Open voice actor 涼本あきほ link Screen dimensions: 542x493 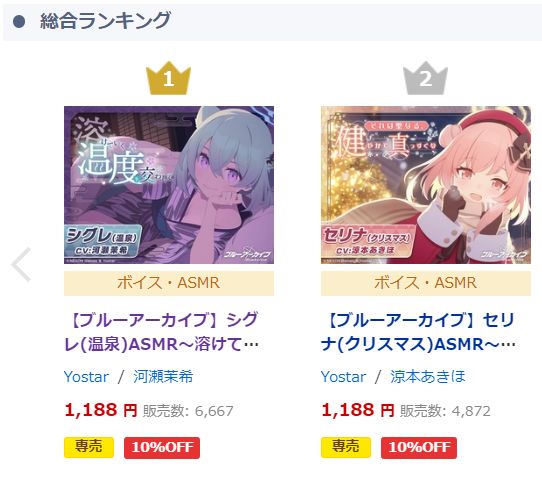coord(428,377)
